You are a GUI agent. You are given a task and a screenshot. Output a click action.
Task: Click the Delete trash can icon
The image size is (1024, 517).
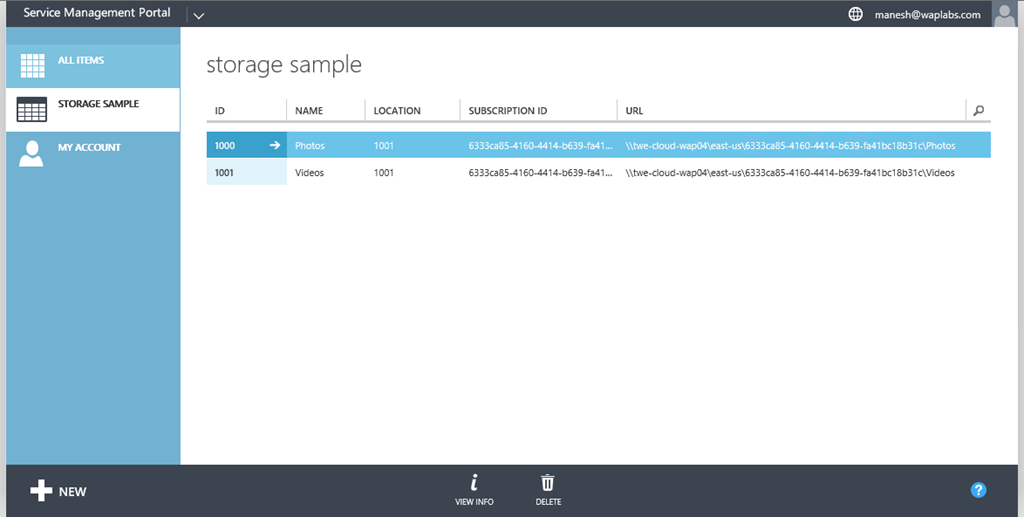pyautogui.click(x=547, y=483)
